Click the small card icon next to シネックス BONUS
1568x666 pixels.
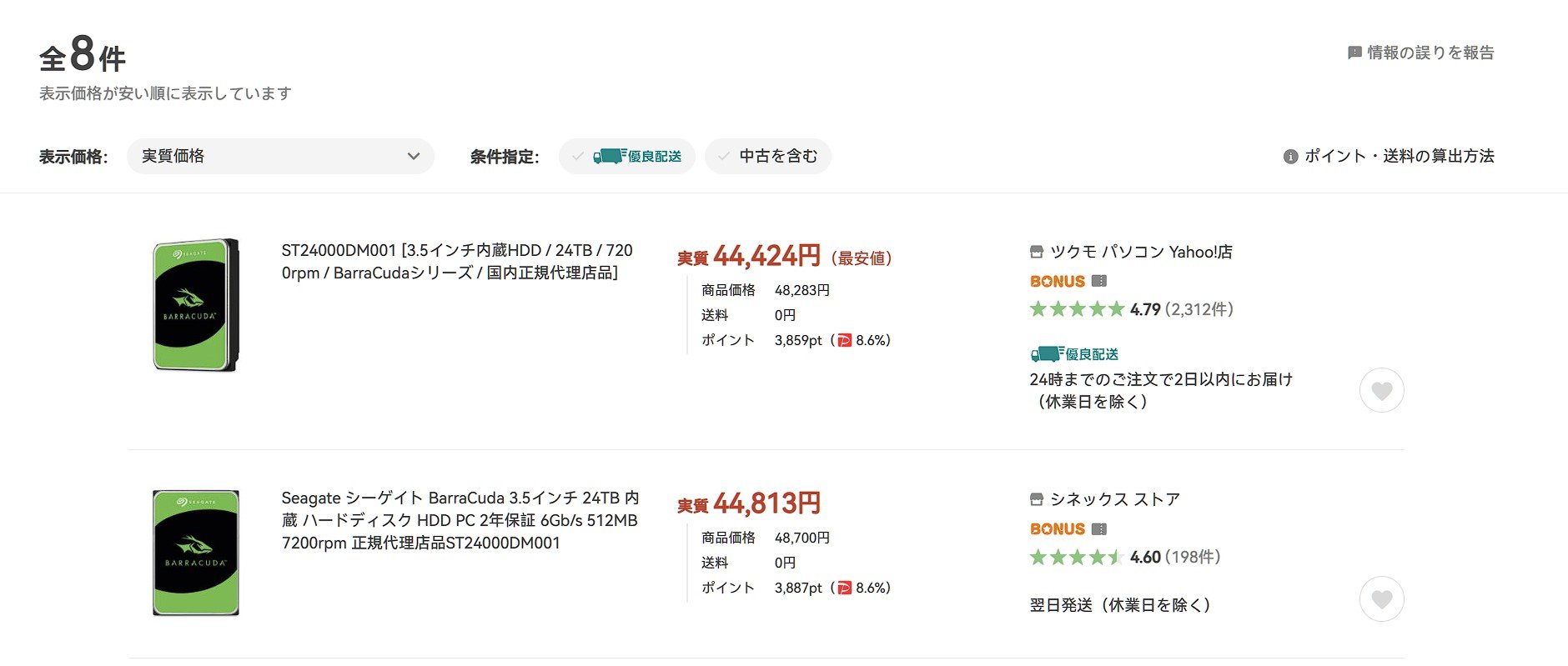[1099, 528]
